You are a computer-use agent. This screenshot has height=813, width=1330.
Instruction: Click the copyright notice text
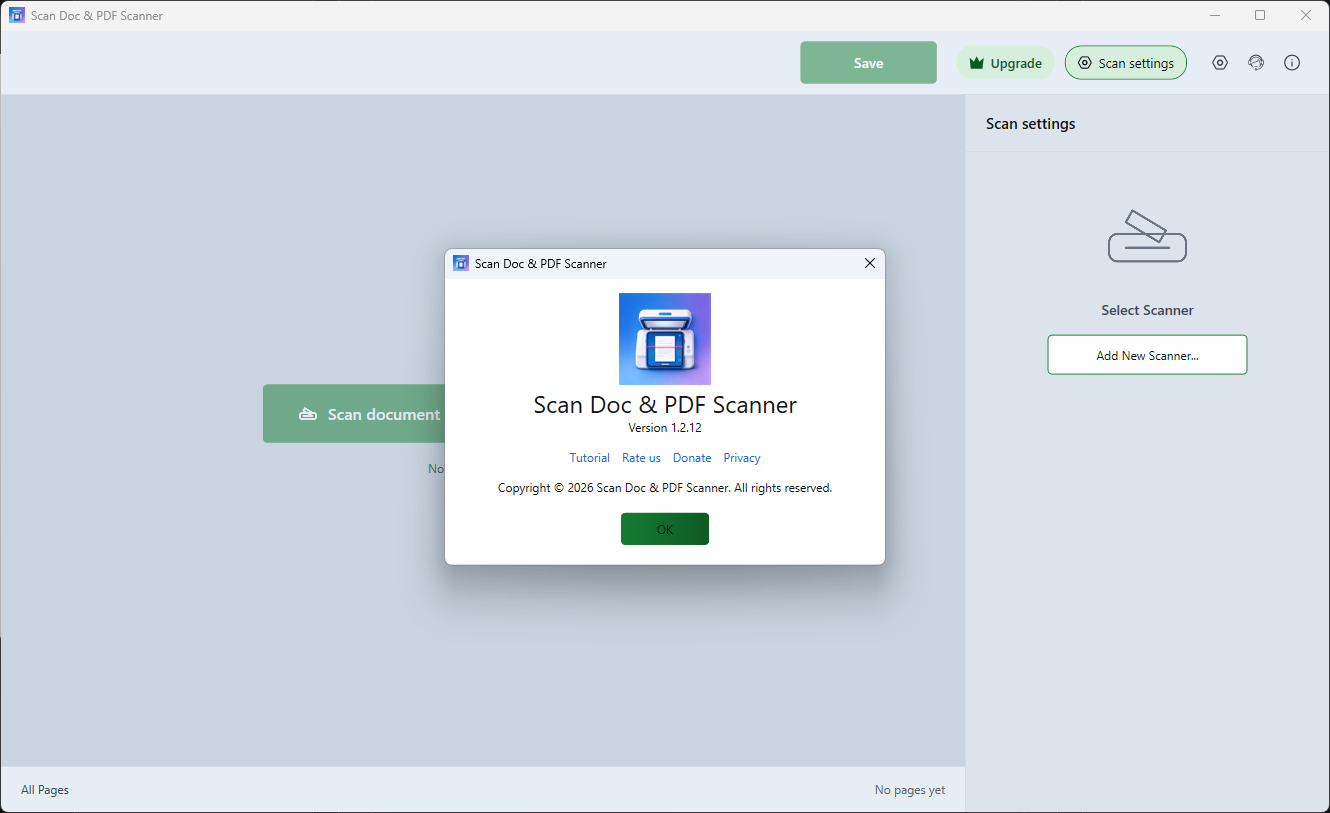665,488
